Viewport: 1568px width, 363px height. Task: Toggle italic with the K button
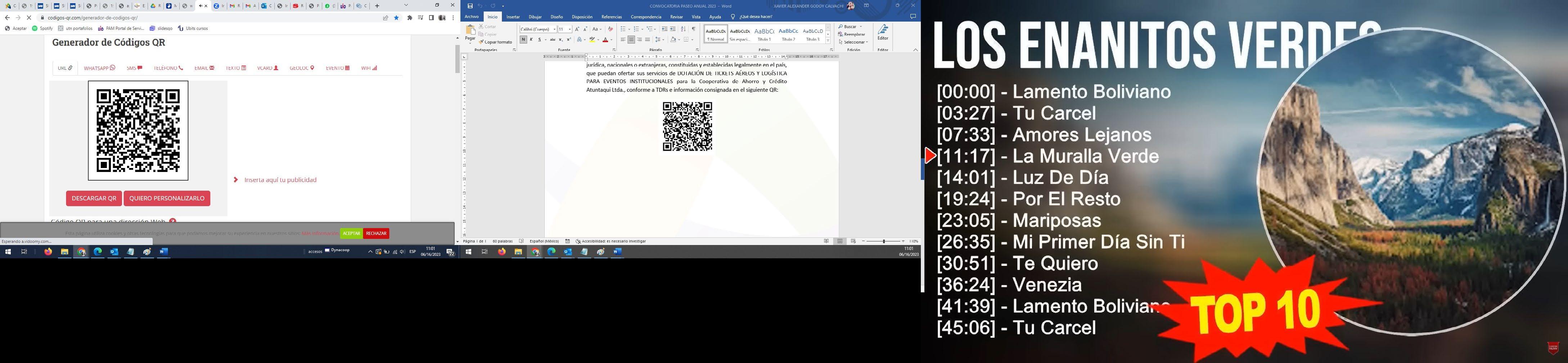(531, 40)
